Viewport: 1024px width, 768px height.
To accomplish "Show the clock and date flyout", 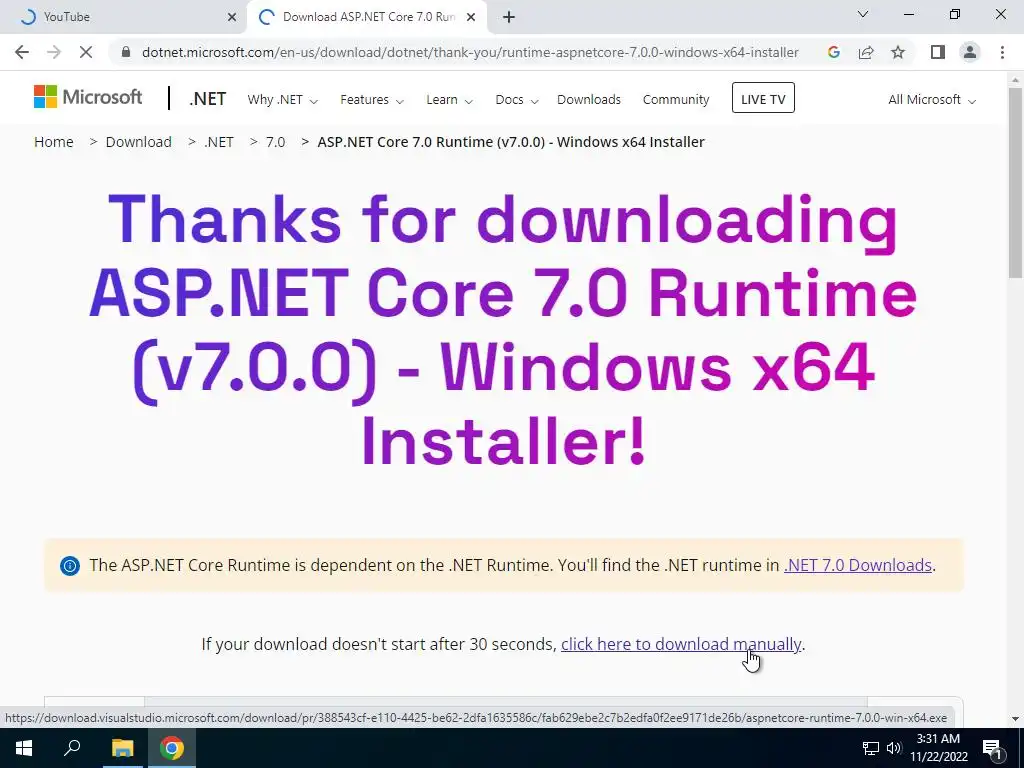I will (x=938, y=748).
